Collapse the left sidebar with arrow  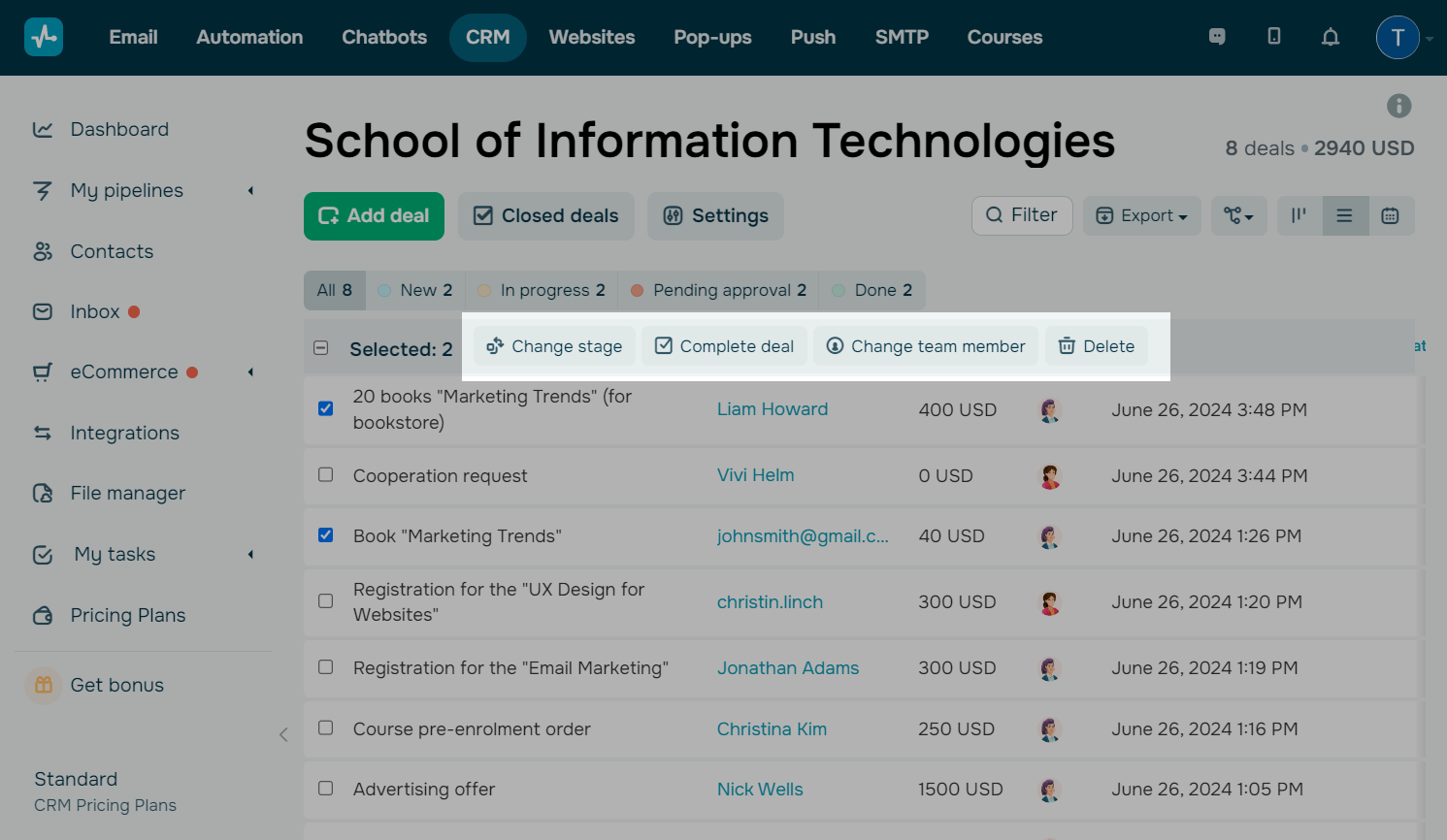click(x=283, y=734)
